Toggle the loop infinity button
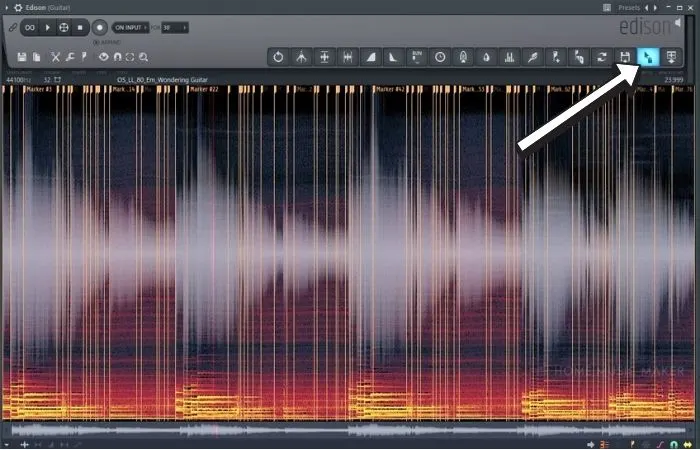Viewport: 700px width, 450px height. (30, 28)
